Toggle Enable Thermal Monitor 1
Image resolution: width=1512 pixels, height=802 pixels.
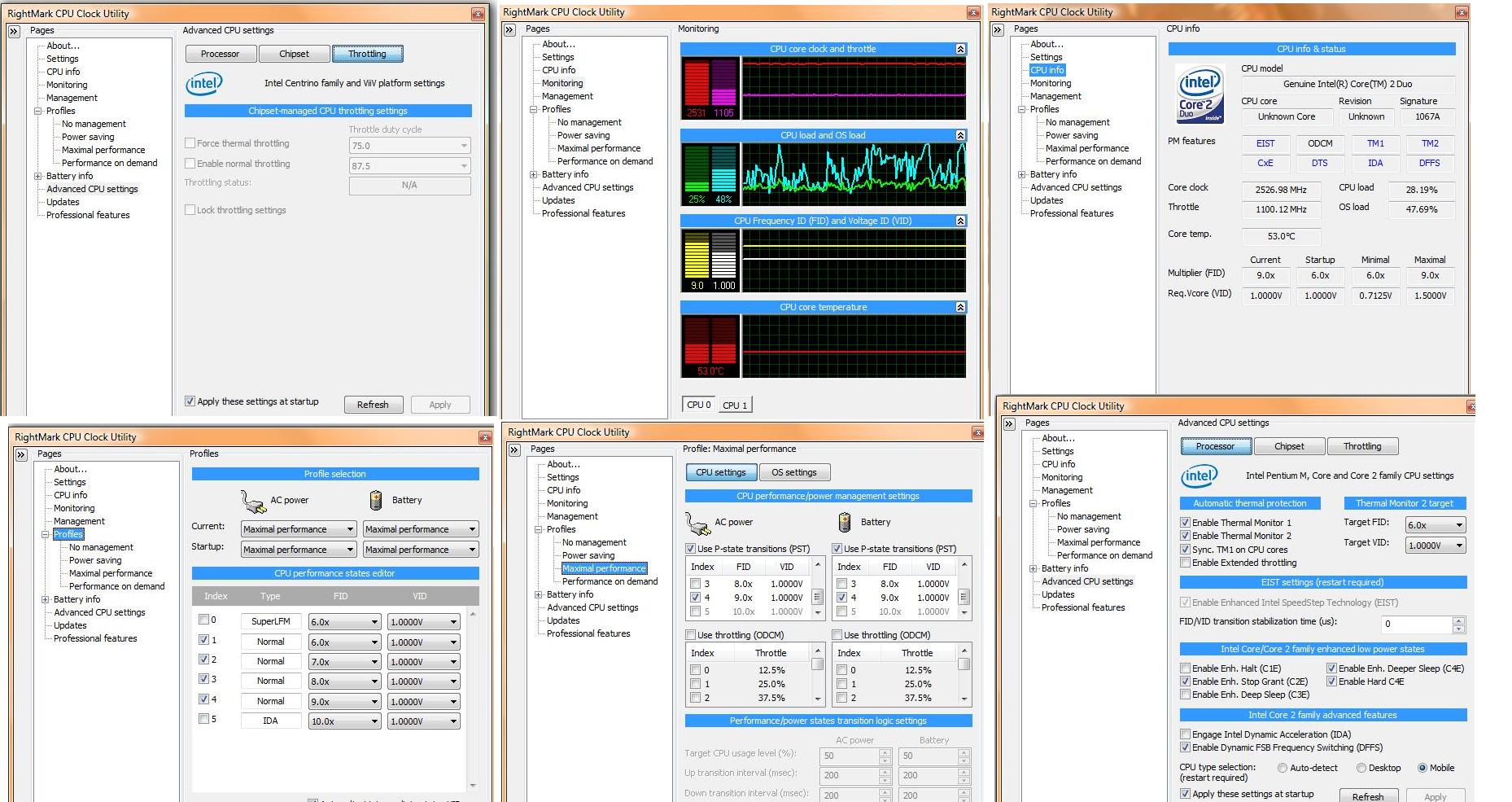click(x=1186, y=523)
